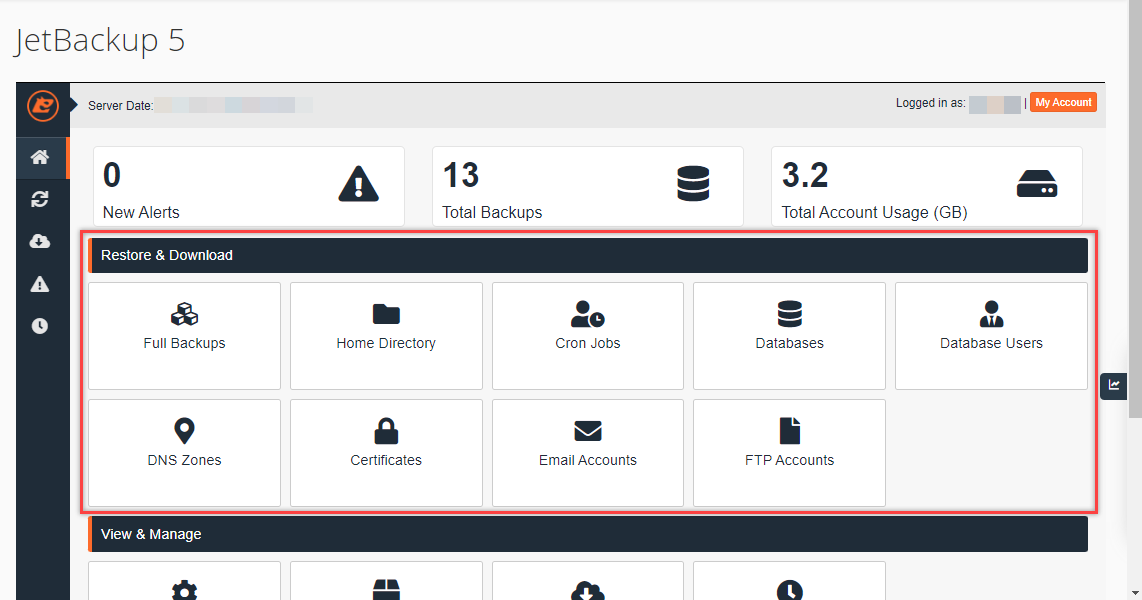This screenshot has width=1142, height=600.
Task: Click the Total Backups database icon
Action: (693, 183)
